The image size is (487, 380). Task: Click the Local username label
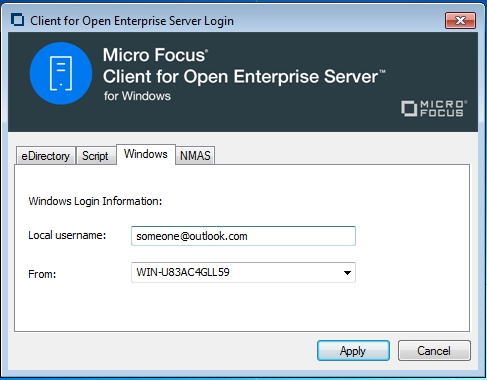coord(67,235)
